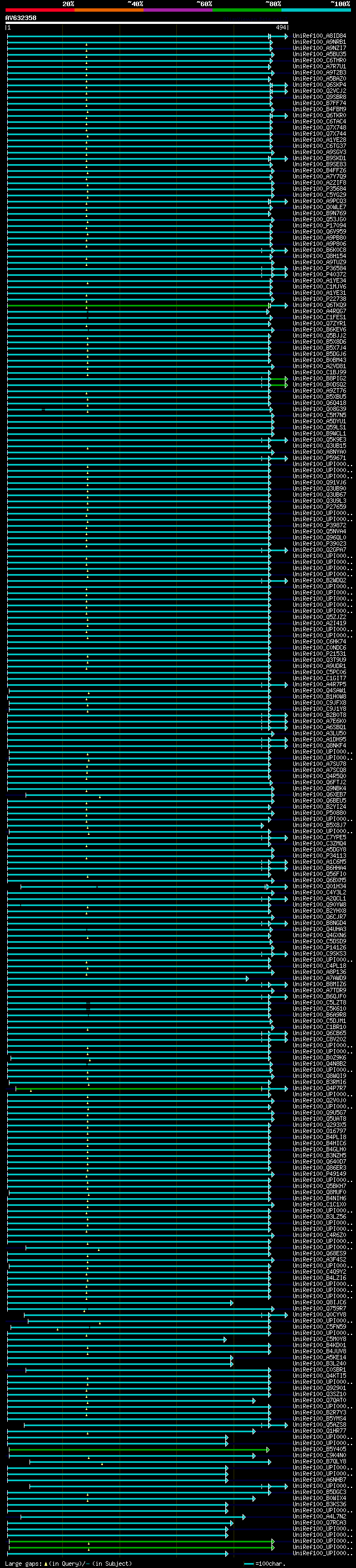Select hit label UniRef100_P17094
Viewport: 356px width, 1568px height.
pyautogui.click(x=319, y=225)
